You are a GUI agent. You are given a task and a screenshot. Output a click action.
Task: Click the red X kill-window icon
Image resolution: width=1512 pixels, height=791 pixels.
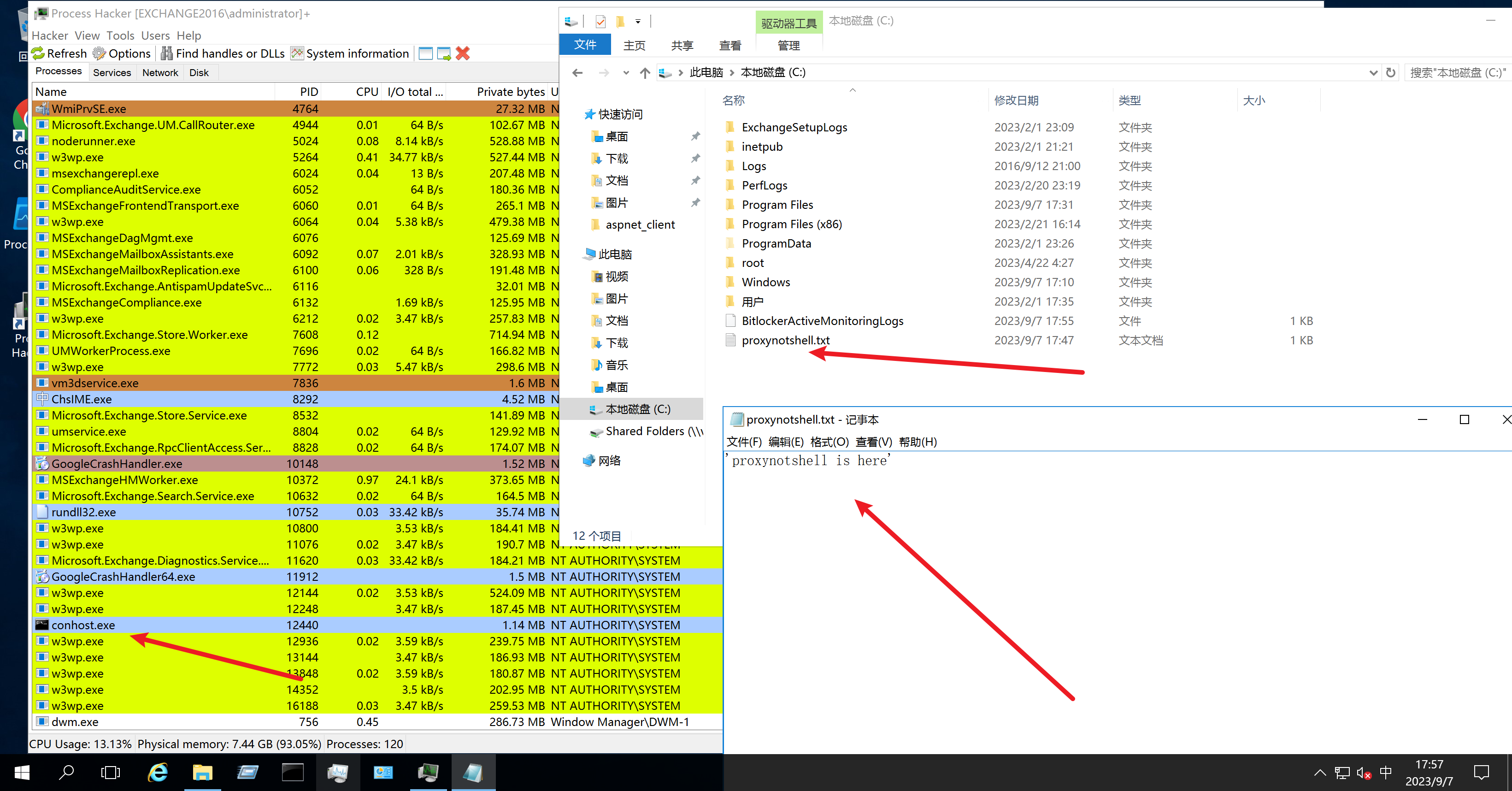pyautogui.click(x=463, y=53)
